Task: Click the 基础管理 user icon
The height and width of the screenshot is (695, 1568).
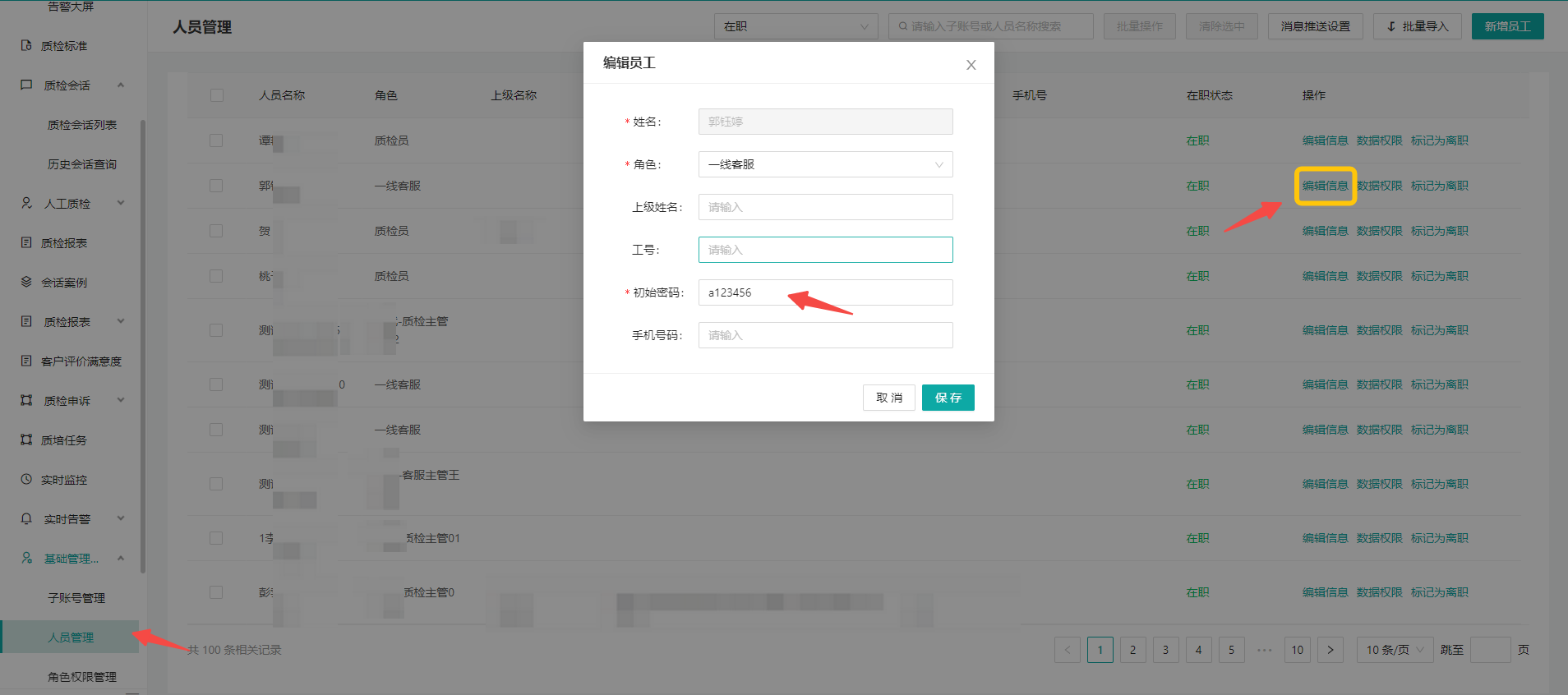Action: (x=26, y=558)
